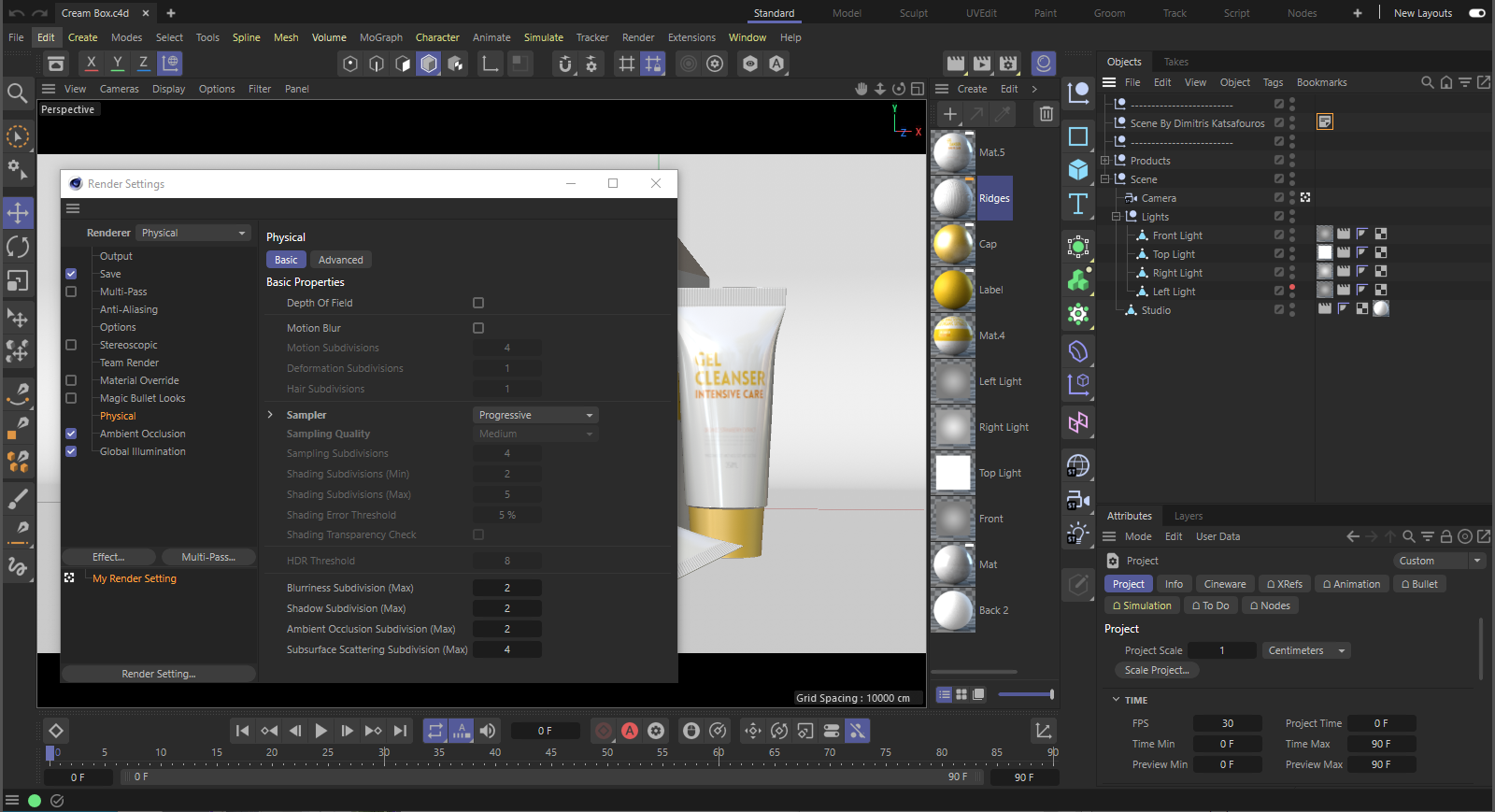Click the FPS value field

tap(1227, 723)
